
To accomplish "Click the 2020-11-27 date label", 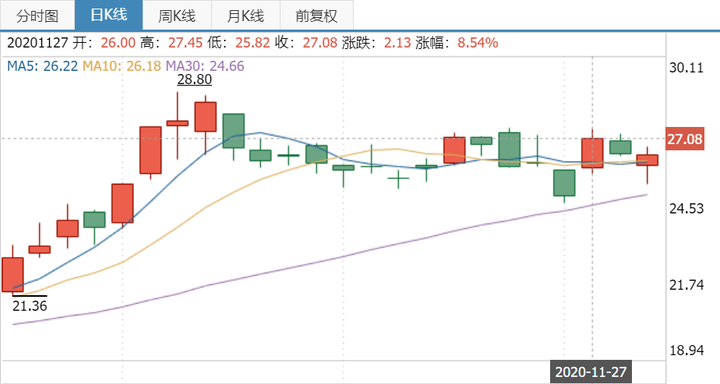I will pos(591,372).
